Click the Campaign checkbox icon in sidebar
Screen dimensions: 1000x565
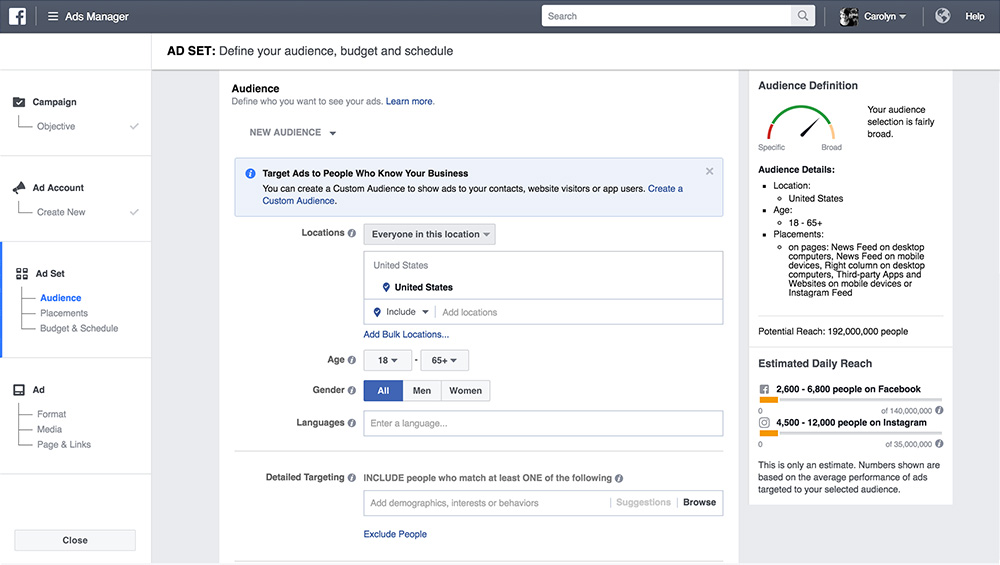click(19, 102)
